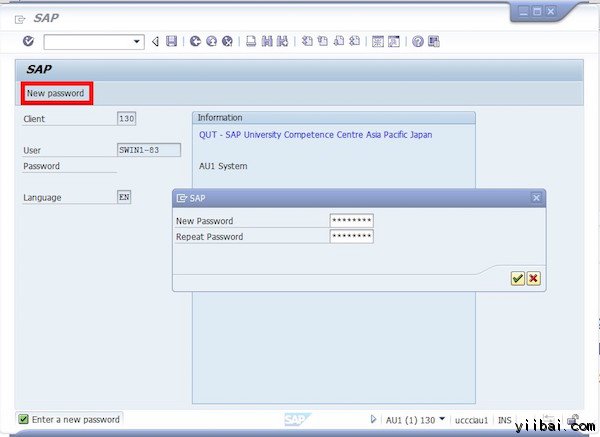Click the QUT SAP University Competence Centre text
This screenshot has width=600, height=437.
pyautogui.click(x=315, y=135)
